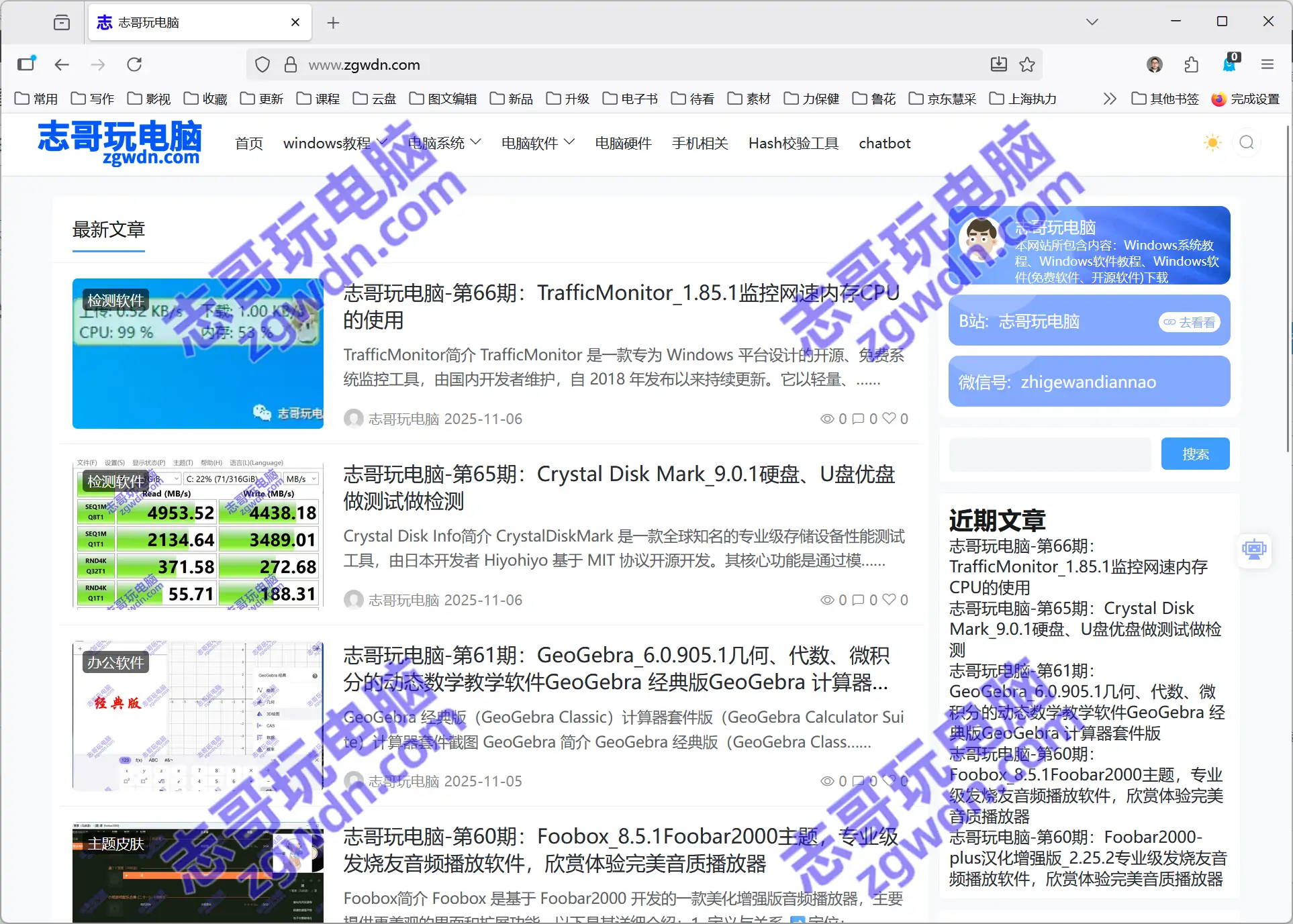Open browser extensions puzzle icon
Screen dimensions: 1293x924
click(1192, 64)
